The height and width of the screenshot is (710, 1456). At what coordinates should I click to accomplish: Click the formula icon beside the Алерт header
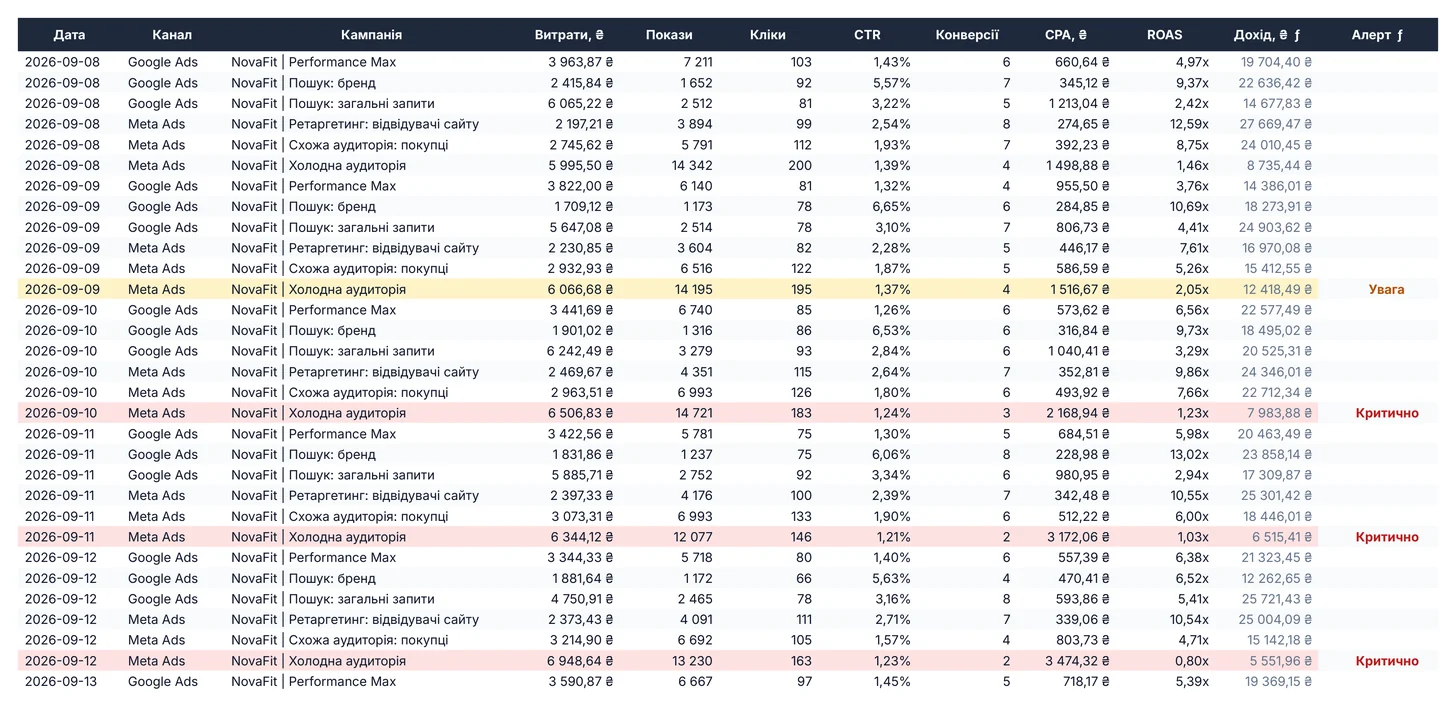[x=1400, y=35]
